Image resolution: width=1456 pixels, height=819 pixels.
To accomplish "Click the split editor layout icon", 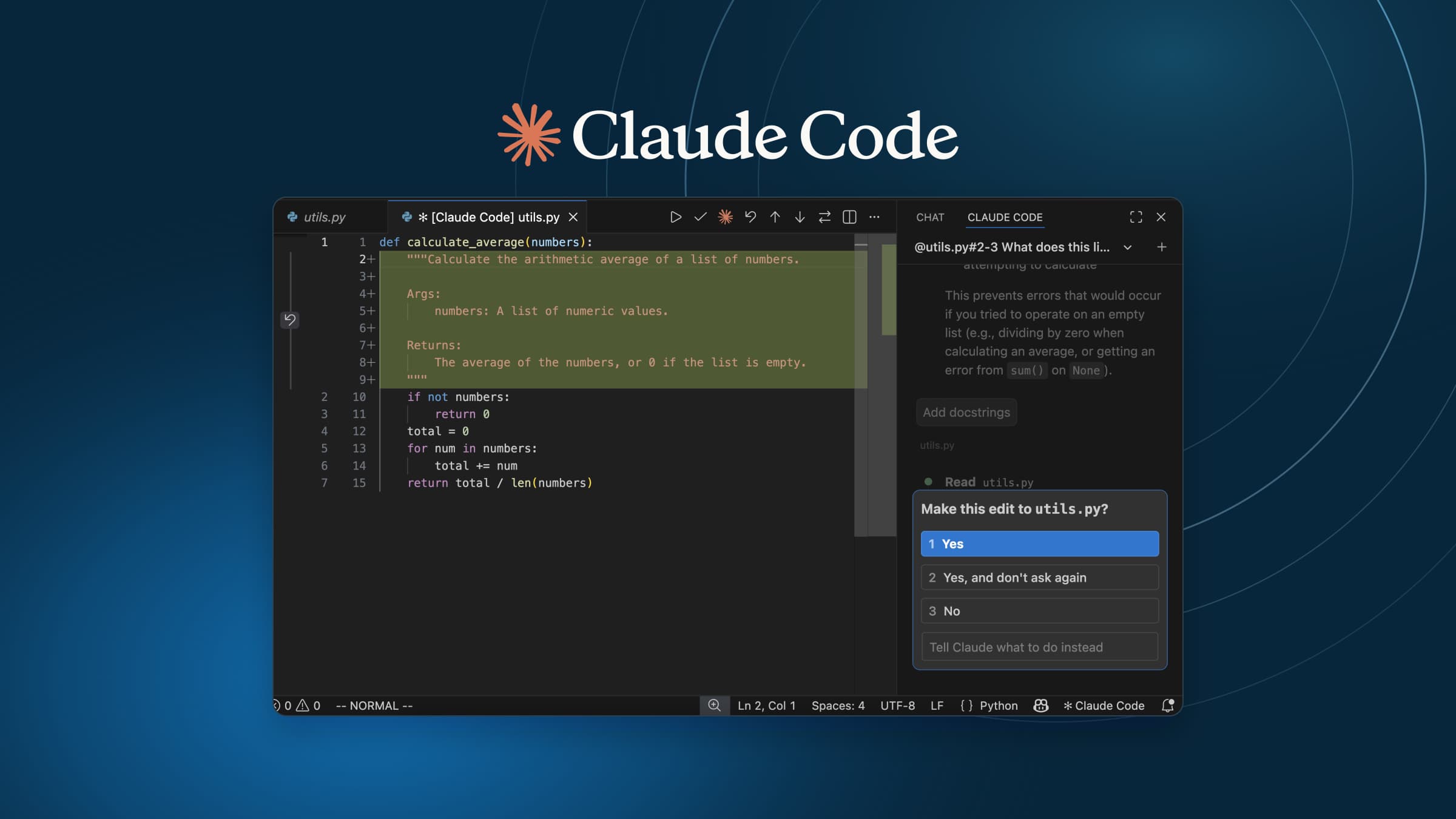I will [849, 217].
